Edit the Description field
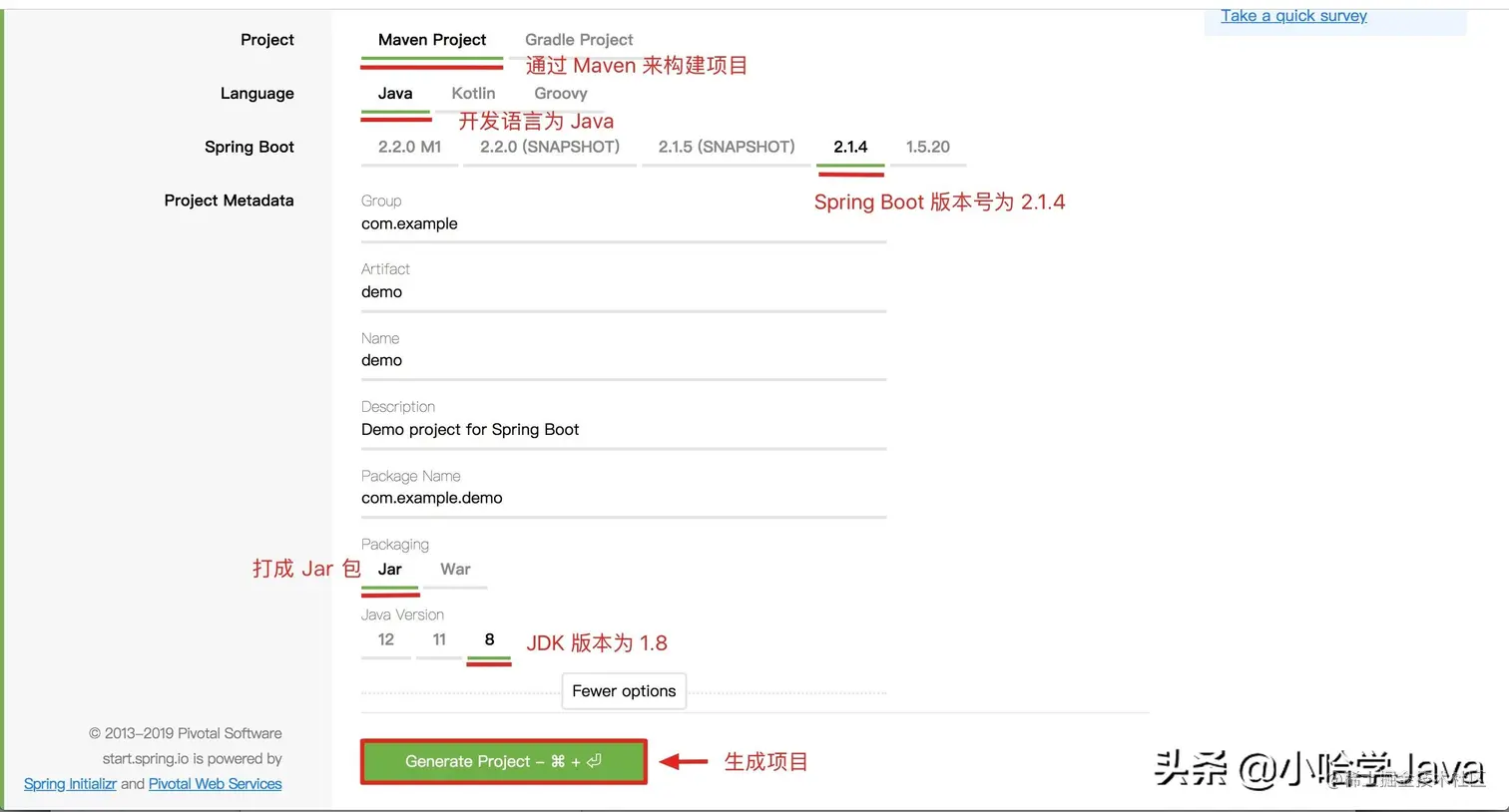 pos(624,430)
